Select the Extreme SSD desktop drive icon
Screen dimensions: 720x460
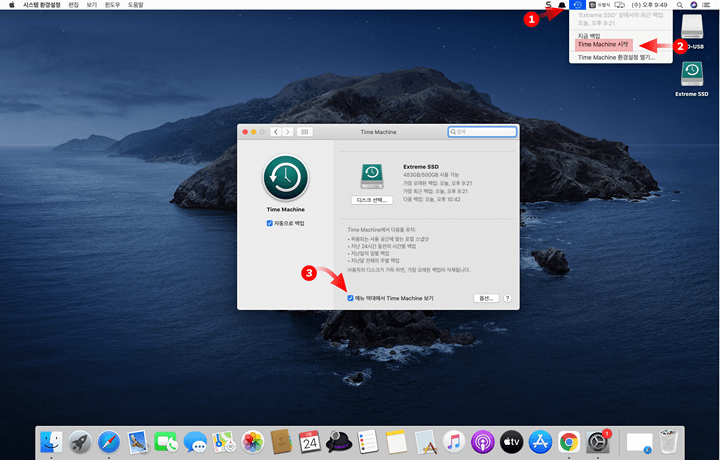point(692,75)
